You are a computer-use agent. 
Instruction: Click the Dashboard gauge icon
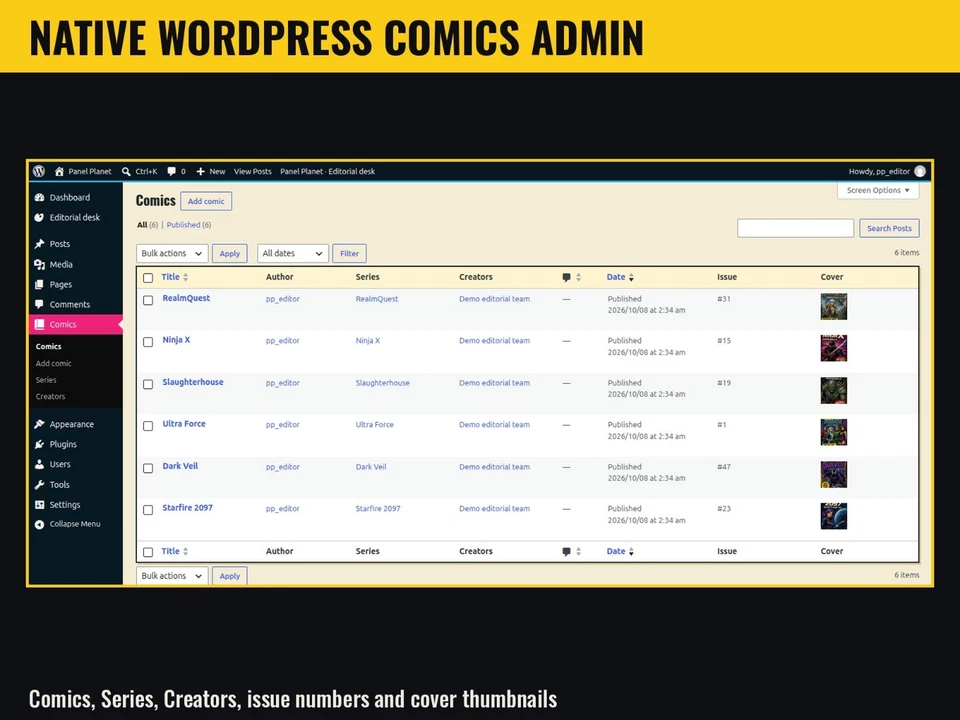(40, 197)
